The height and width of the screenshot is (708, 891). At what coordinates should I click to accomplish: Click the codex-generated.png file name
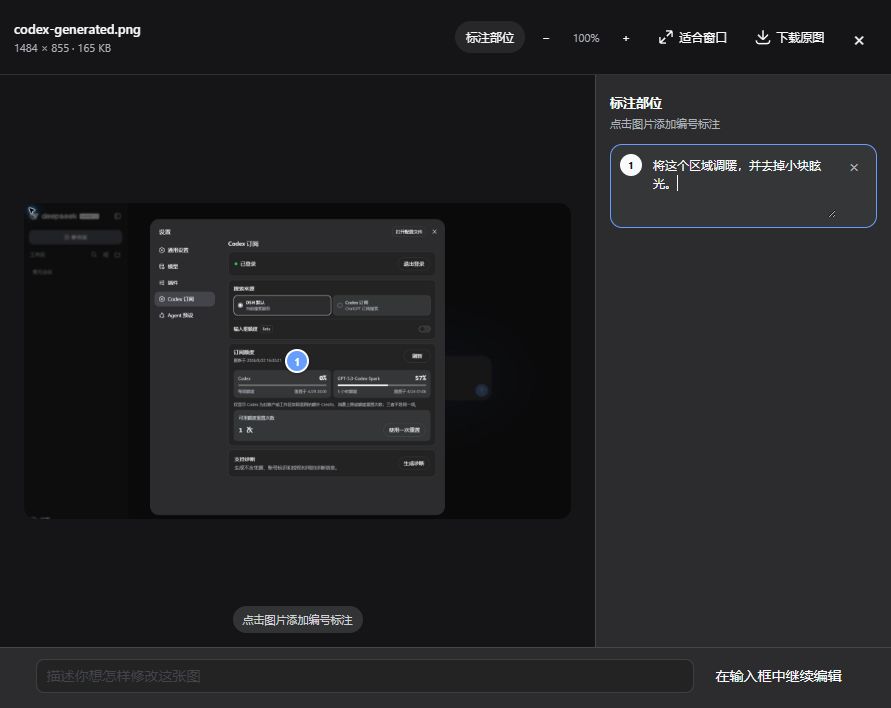[77, 30]
